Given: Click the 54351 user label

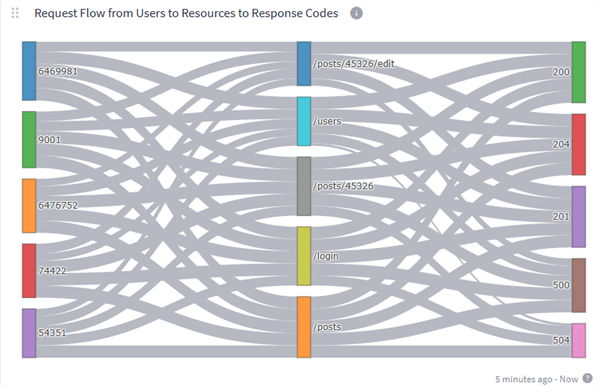Looking at the screenshot, I should pyautogui.click(x=52, y=332).
